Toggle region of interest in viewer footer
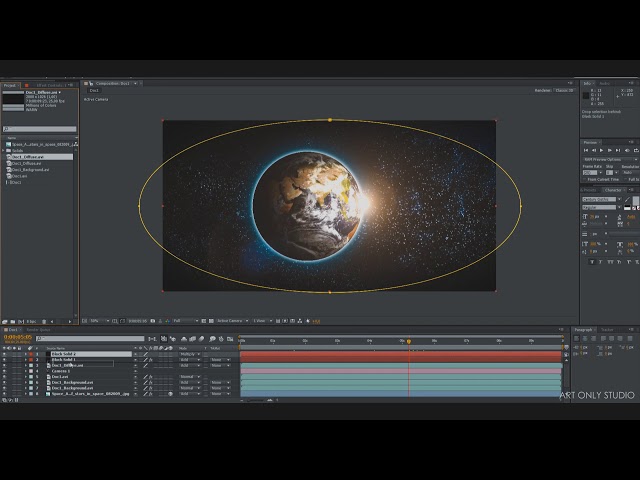The height and width of the screenshot is (480, 640). [204, 321]
